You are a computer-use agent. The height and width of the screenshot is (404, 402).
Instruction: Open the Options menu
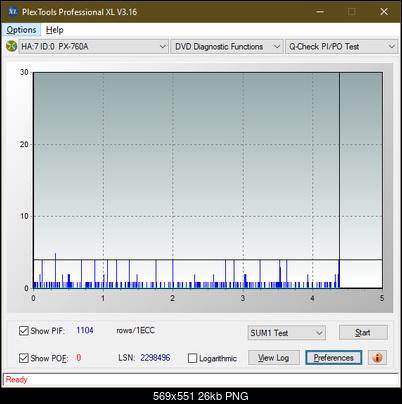(x=21, y=30)
